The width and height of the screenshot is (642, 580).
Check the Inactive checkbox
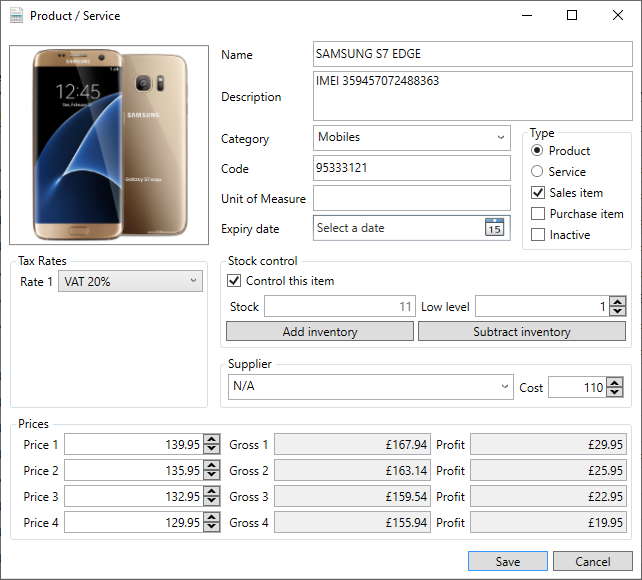click(538, 235)
